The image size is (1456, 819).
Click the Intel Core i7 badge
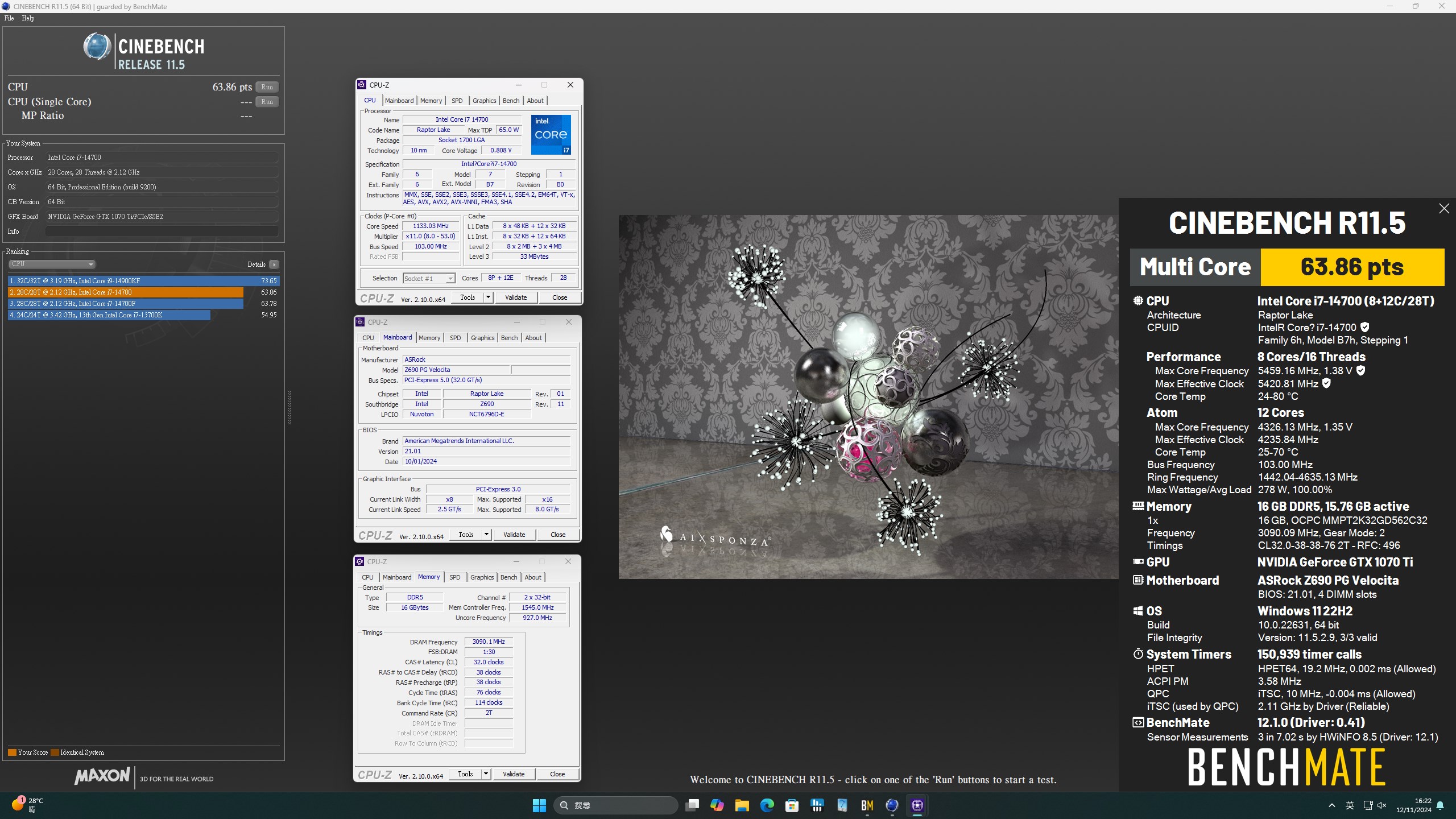click(x=551, y=135)
